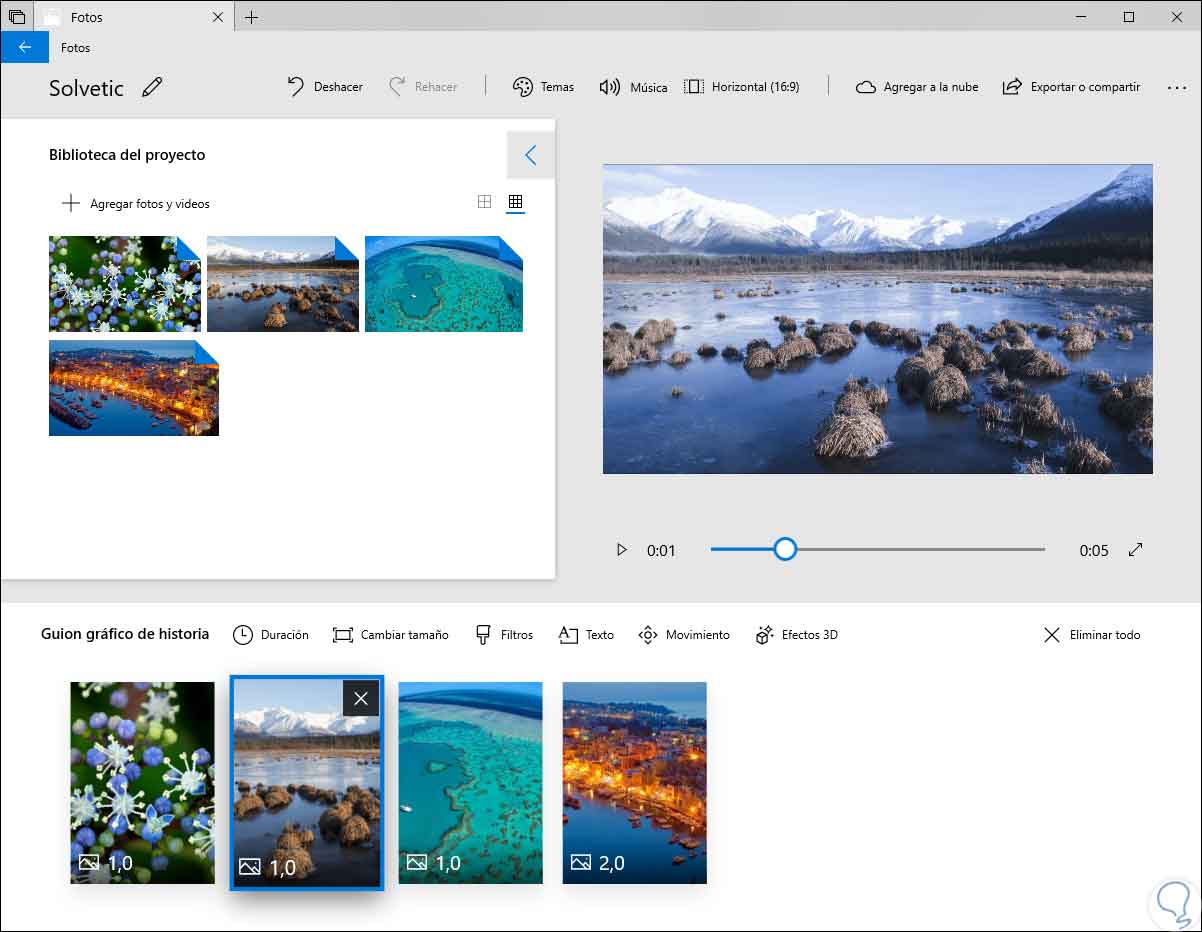Open the Horizontal (16:9) aspect ratio menu

742,87
